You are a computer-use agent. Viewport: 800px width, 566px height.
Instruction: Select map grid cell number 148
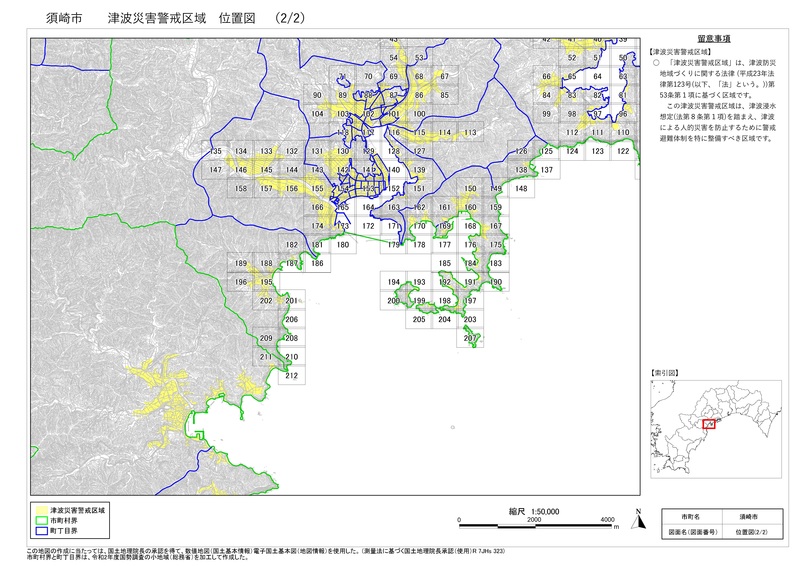[x=521, y=188]
